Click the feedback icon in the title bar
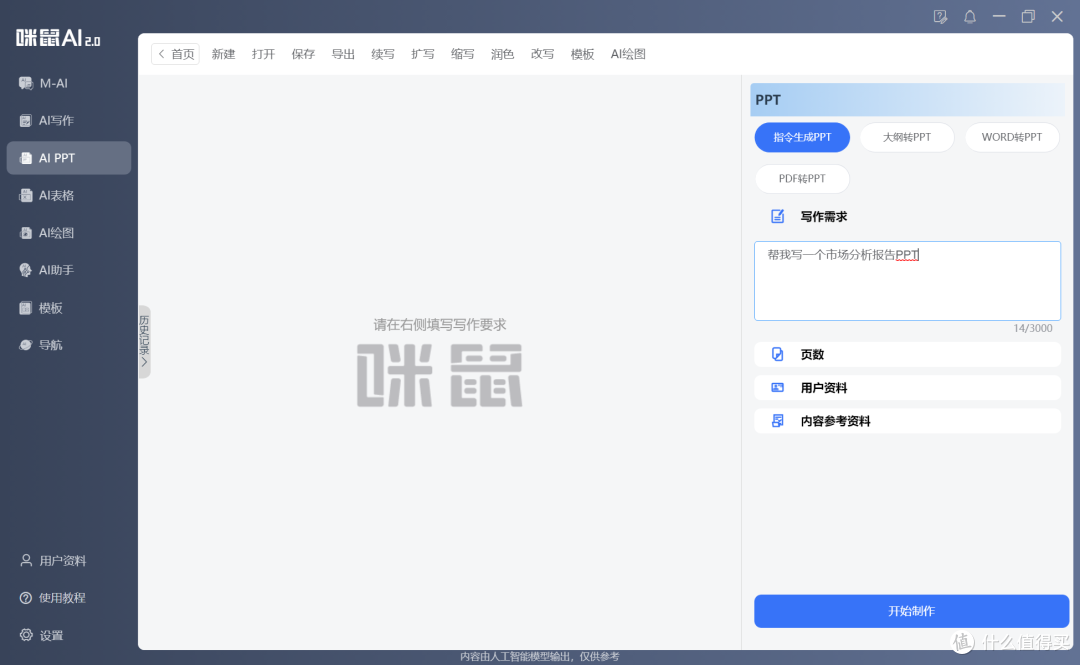The width and height of the screenshot is (1080, 665). coord(940,17)
